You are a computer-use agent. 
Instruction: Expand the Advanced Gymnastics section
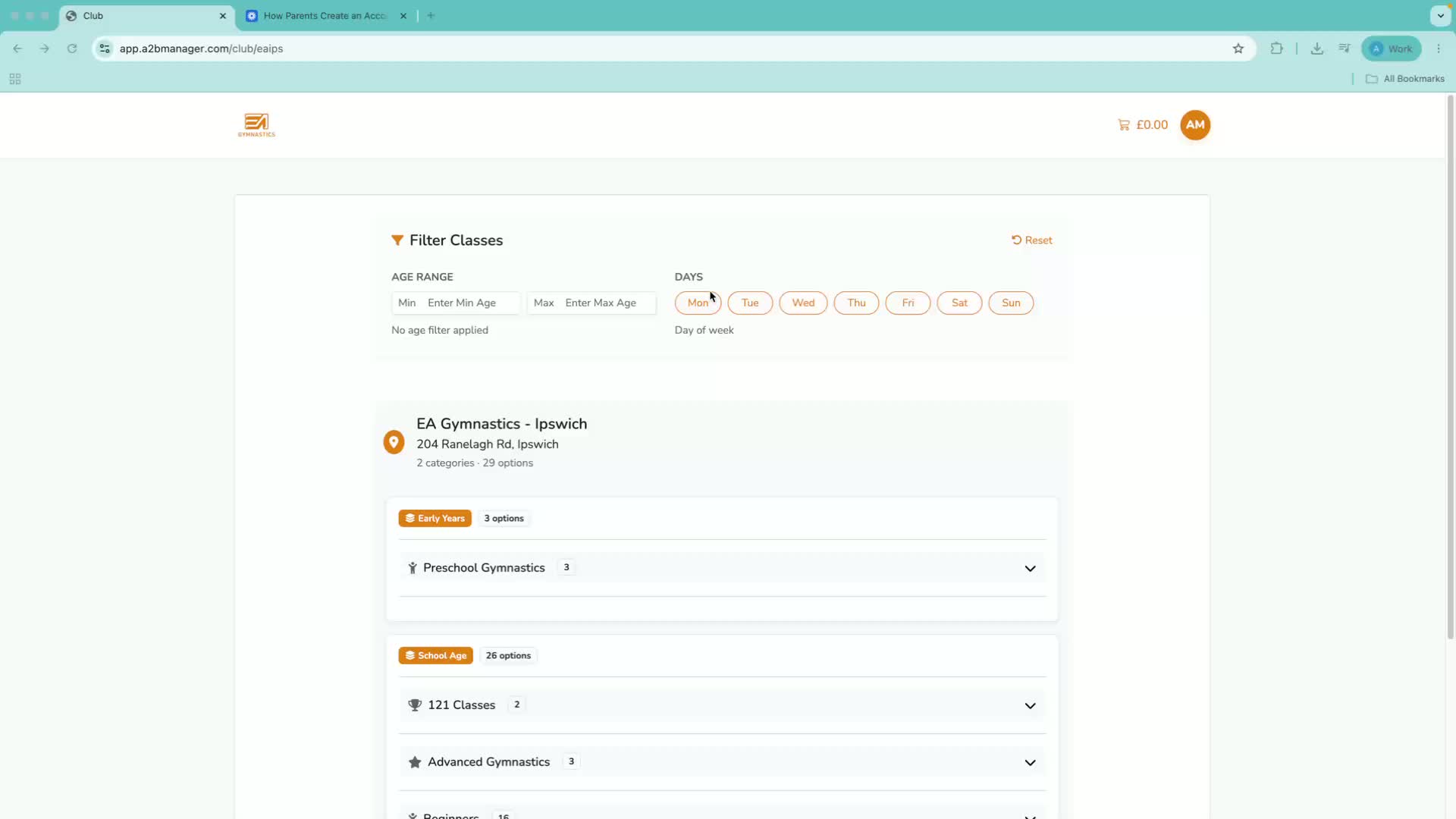[x=722, y=762]
